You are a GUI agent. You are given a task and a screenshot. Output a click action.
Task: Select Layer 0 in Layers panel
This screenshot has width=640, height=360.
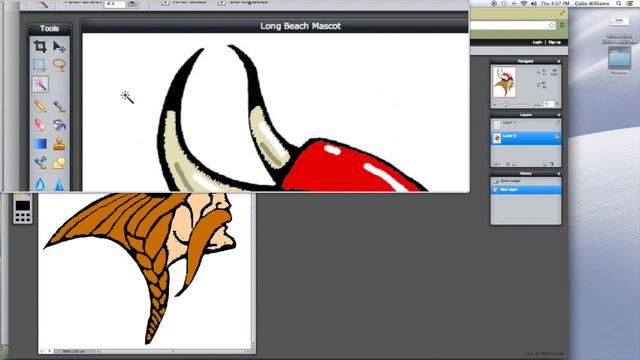tap(526, 138)
